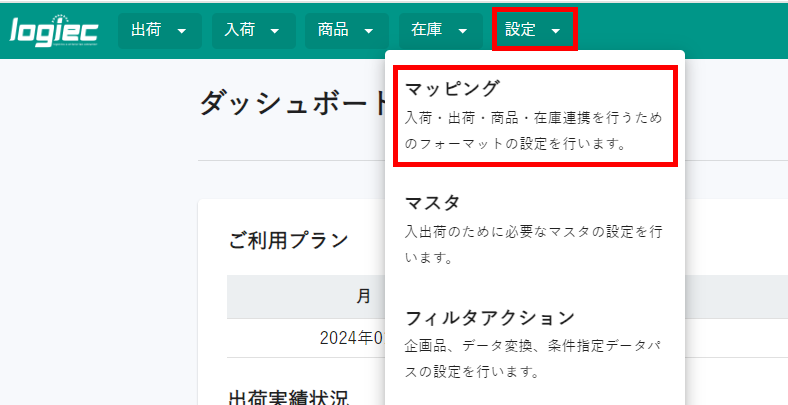Screen dimensions: 788x405
Task: Open the 出荷 menu
Action: (146, 30)
